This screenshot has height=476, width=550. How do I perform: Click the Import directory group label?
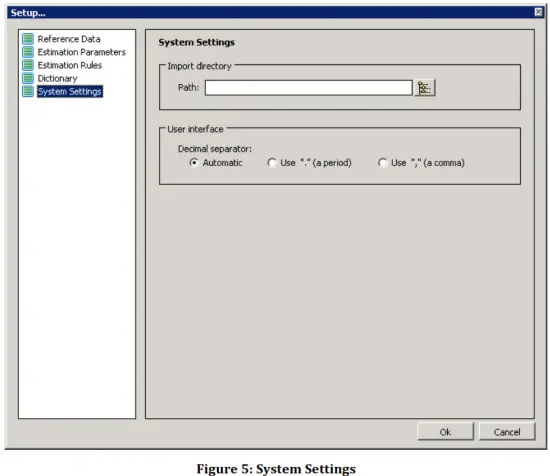(x=199, y=66)
